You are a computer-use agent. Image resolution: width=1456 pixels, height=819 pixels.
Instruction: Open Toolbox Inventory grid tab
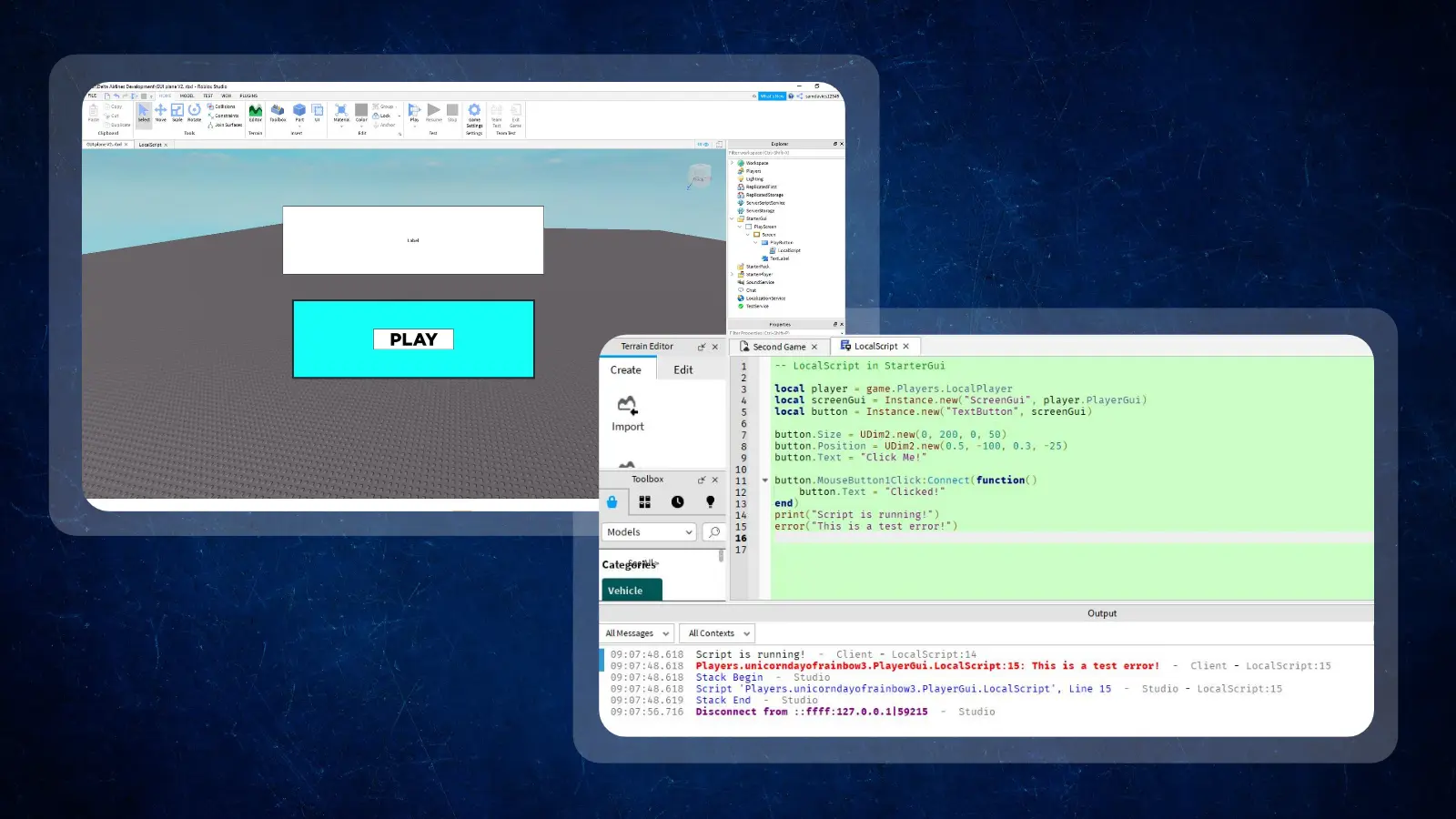[x=644, y=501]
